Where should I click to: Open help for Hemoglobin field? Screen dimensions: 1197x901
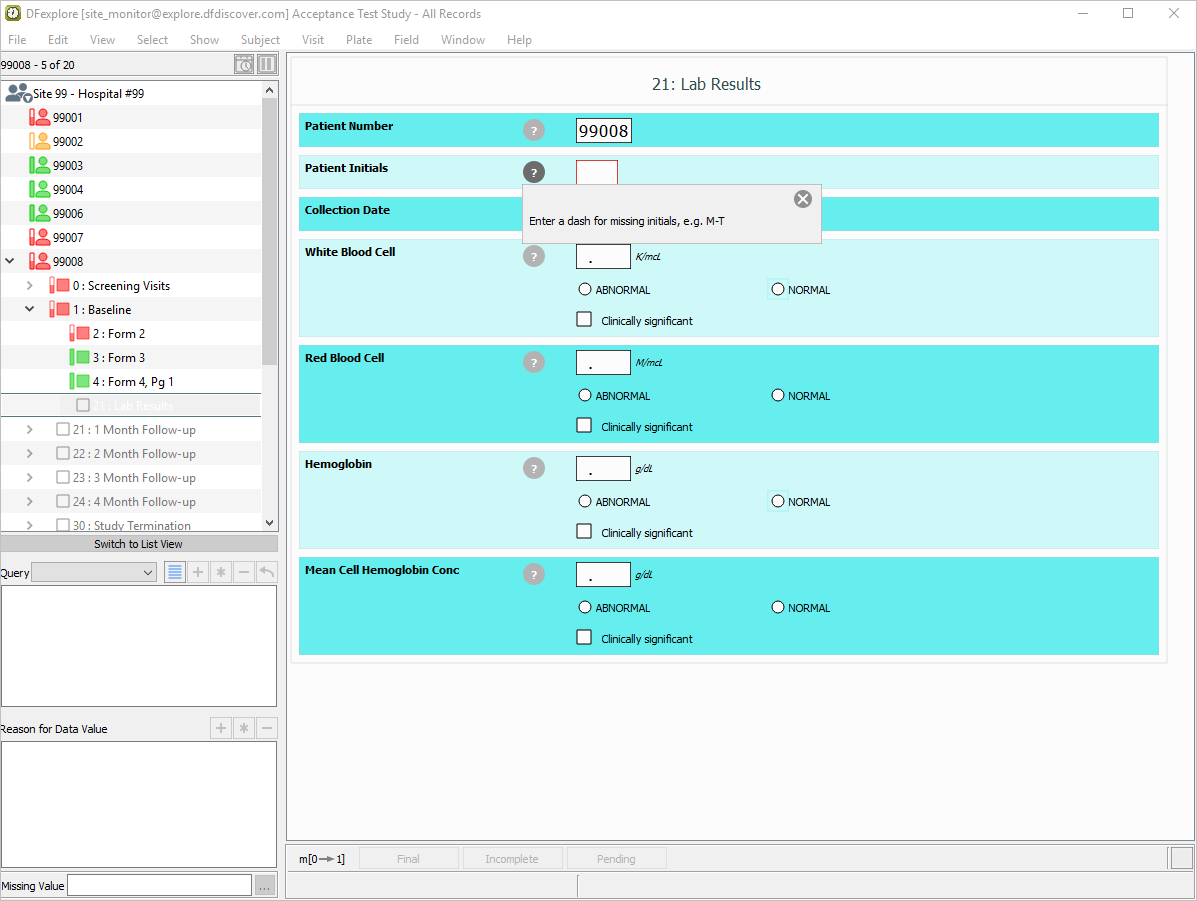534,468
